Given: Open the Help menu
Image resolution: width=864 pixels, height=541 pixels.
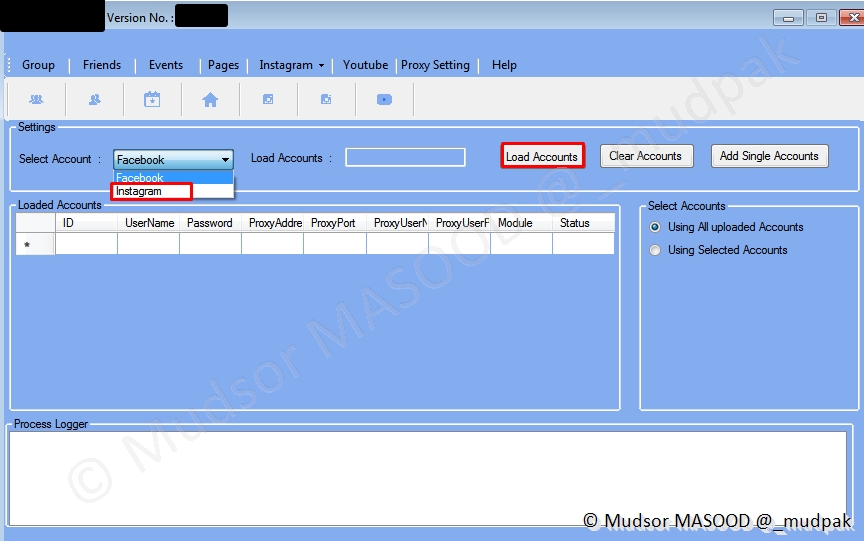Looking at the screenshot, I should 504,65.
